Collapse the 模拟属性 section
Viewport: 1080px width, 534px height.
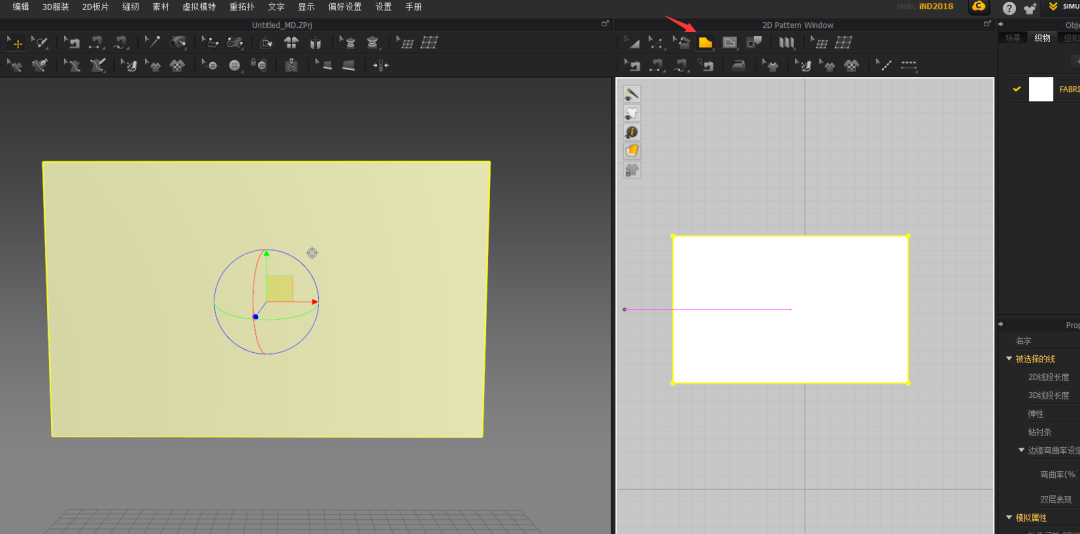[1009, 517]
